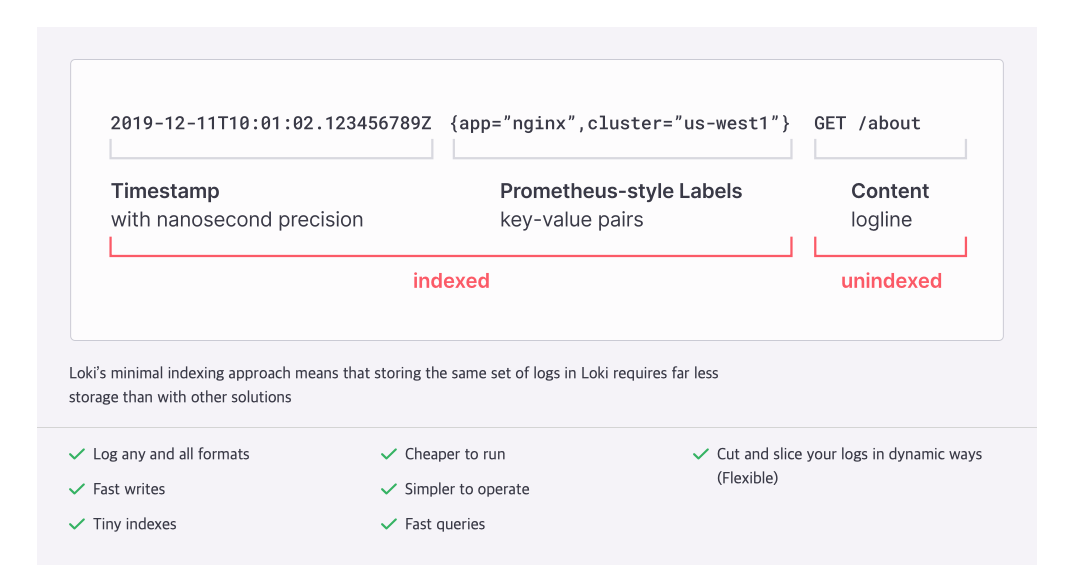Click the checkmark icon beside Tiny indexes
Screen dimensions: 1070x585
pyautogui.click(x=76, y=524)
